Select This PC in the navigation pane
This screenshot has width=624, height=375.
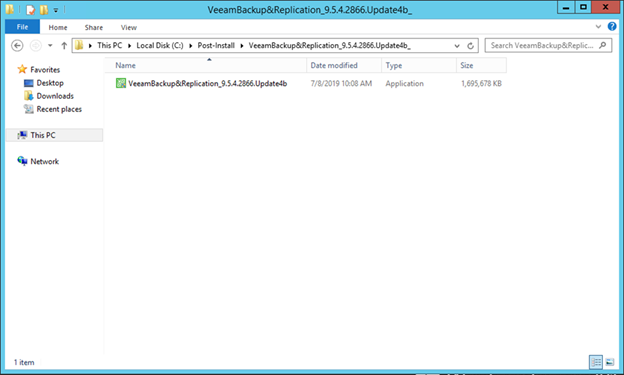[x=55, y=135]
